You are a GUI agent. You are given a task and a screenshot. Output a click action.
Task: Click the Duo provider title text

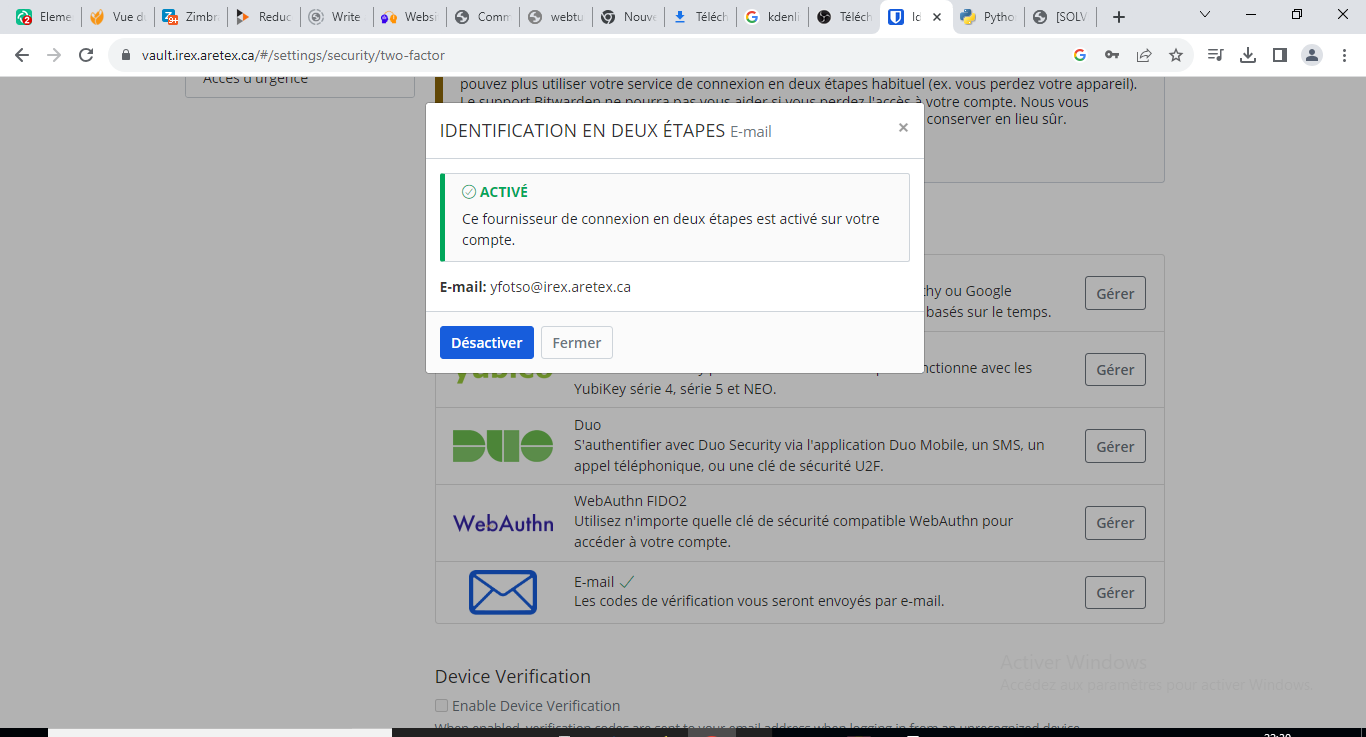(x=588, y=425)
